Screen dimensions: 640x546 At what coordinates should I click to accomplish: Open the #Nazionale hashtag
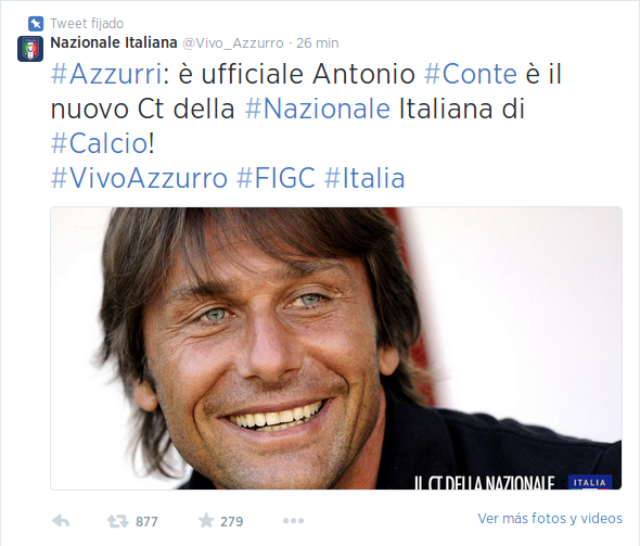[318, 109]
